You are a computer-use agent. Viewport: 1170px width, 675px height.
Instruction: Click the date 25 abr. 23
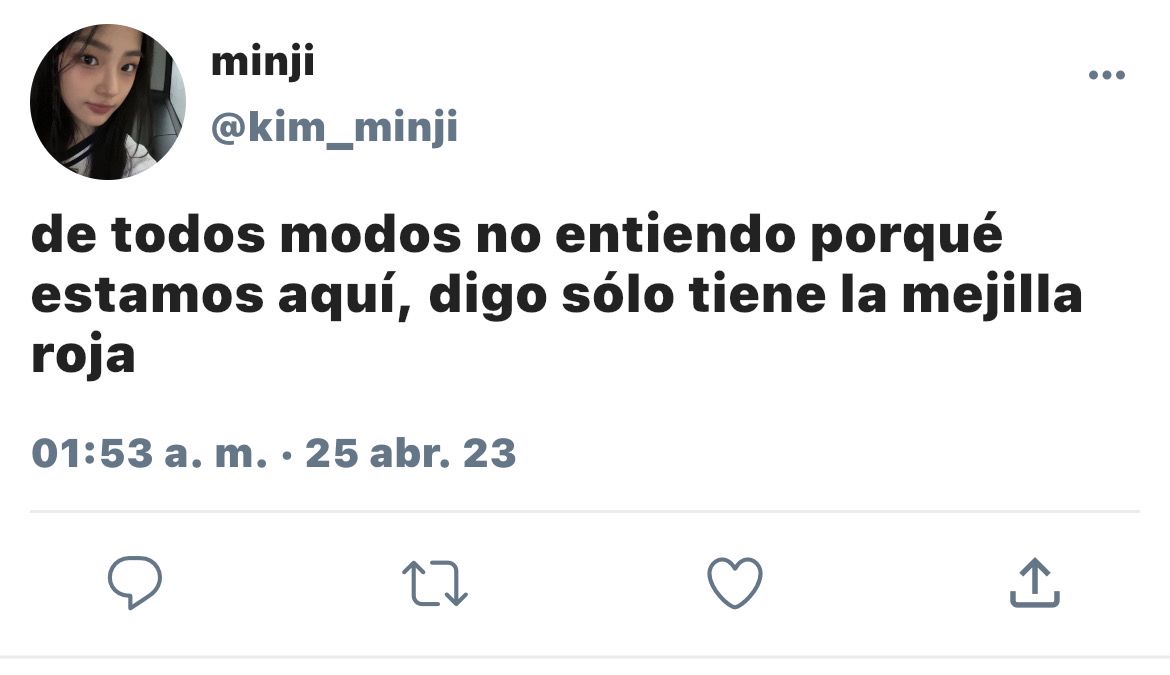pos(410,453)
